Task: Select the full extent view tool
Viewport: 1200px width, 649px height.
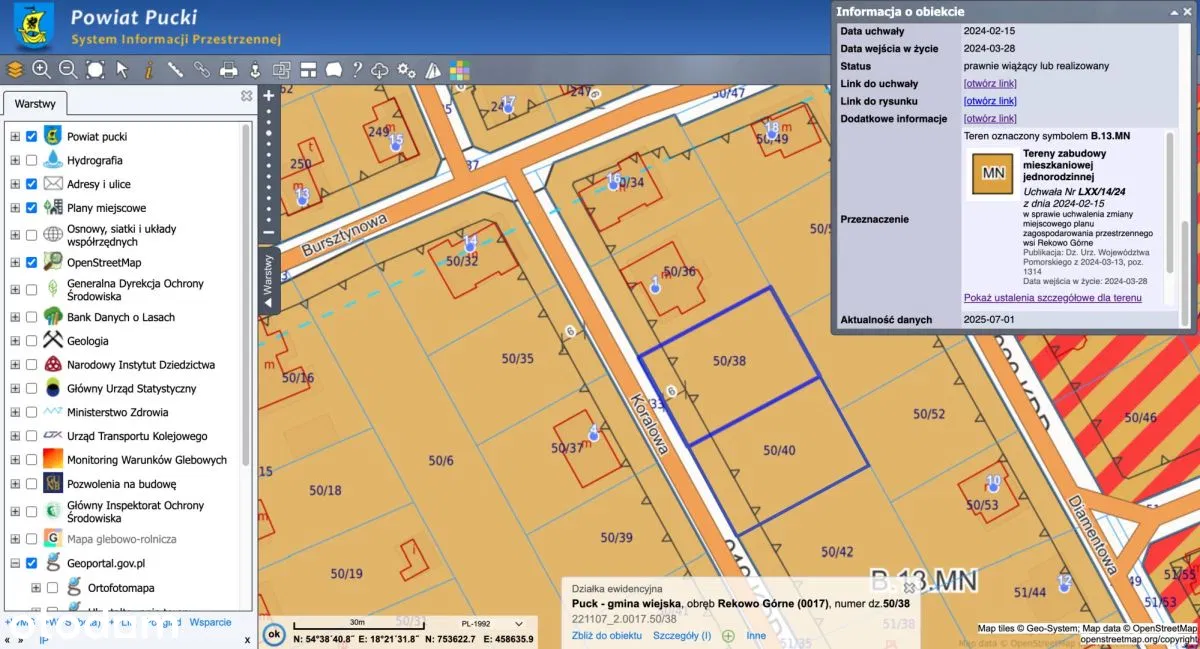Action: point(95,70)
